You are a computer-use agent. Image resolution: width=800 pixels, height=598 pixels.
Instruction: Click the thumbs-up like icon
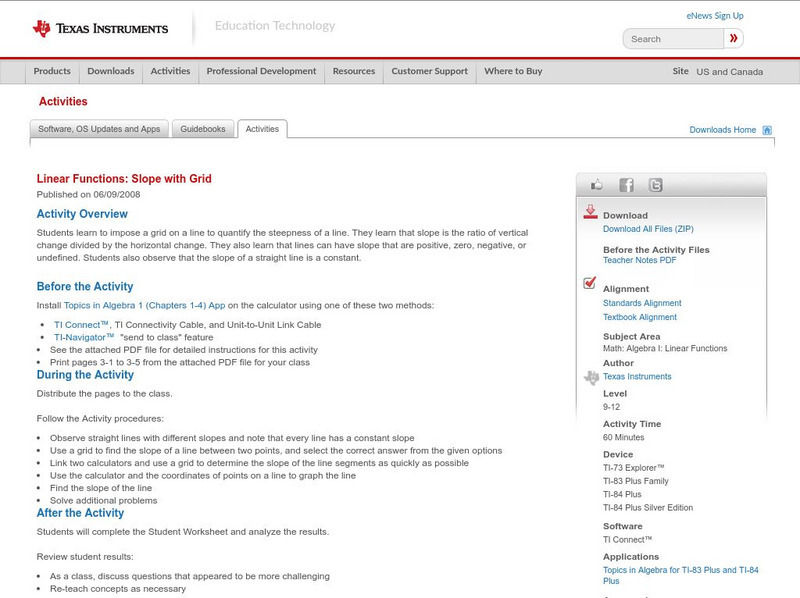(596, 185)
